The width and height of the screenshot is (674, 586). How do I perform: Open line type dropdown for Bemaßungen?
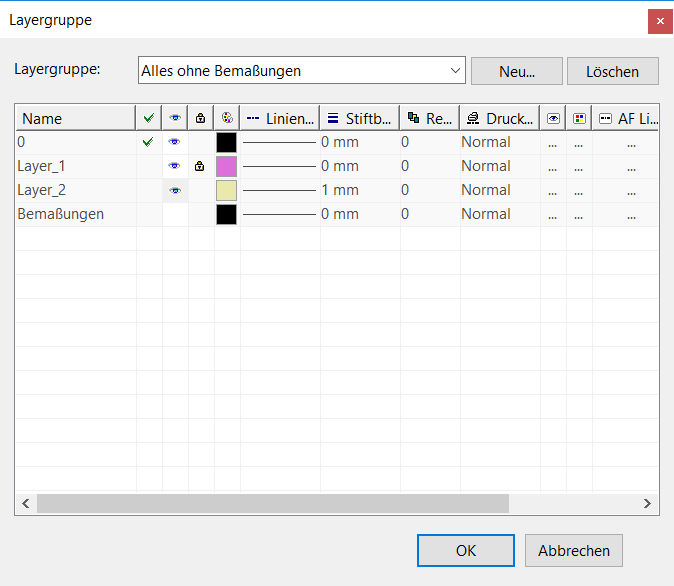pos(279,214)
